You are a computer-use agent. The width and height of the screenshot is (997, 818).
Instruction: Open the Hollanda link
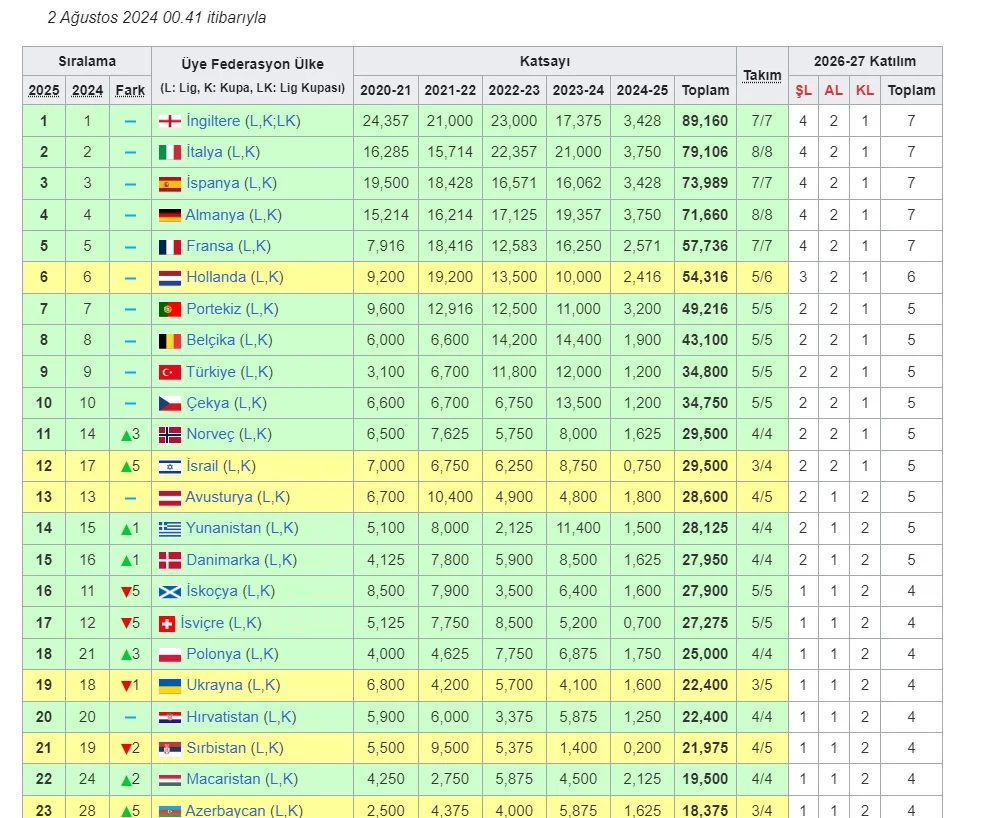pyautogui.click(x=216, y=278)
